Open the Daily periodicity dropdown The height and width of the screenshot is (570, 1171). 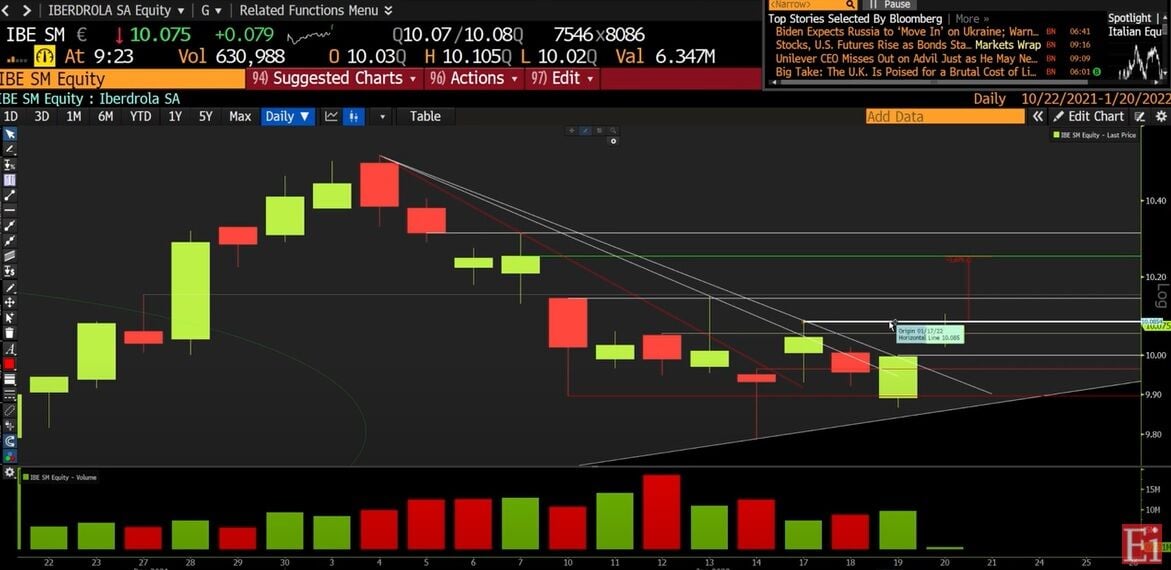click(x=288, y=117)
